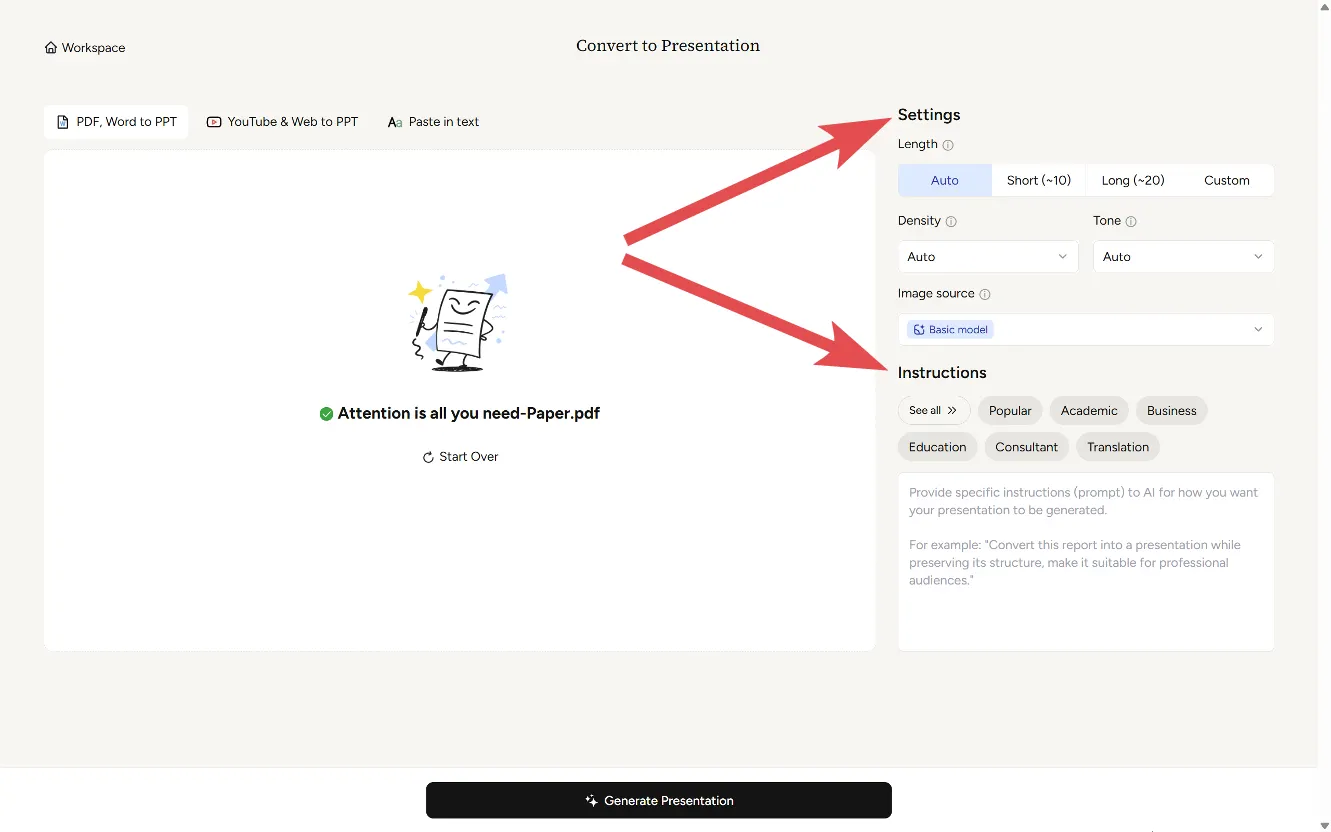Screen dimensions: 1331x832
Task: Click the Density info icon
Action: [951, 221]
